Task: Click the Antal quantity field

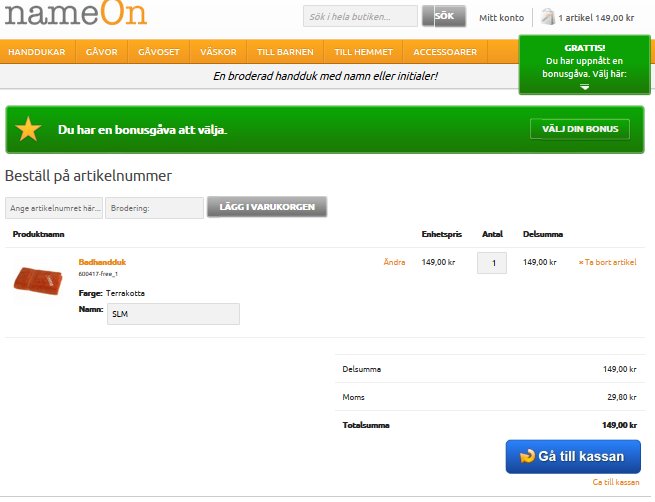Action: tap(492, 263)
